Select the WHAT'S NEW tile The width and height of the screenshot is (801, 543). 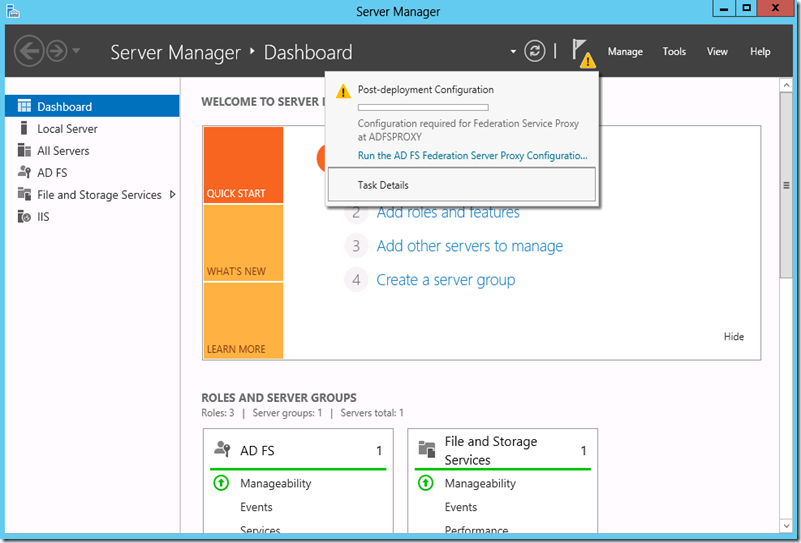point(243,243)
